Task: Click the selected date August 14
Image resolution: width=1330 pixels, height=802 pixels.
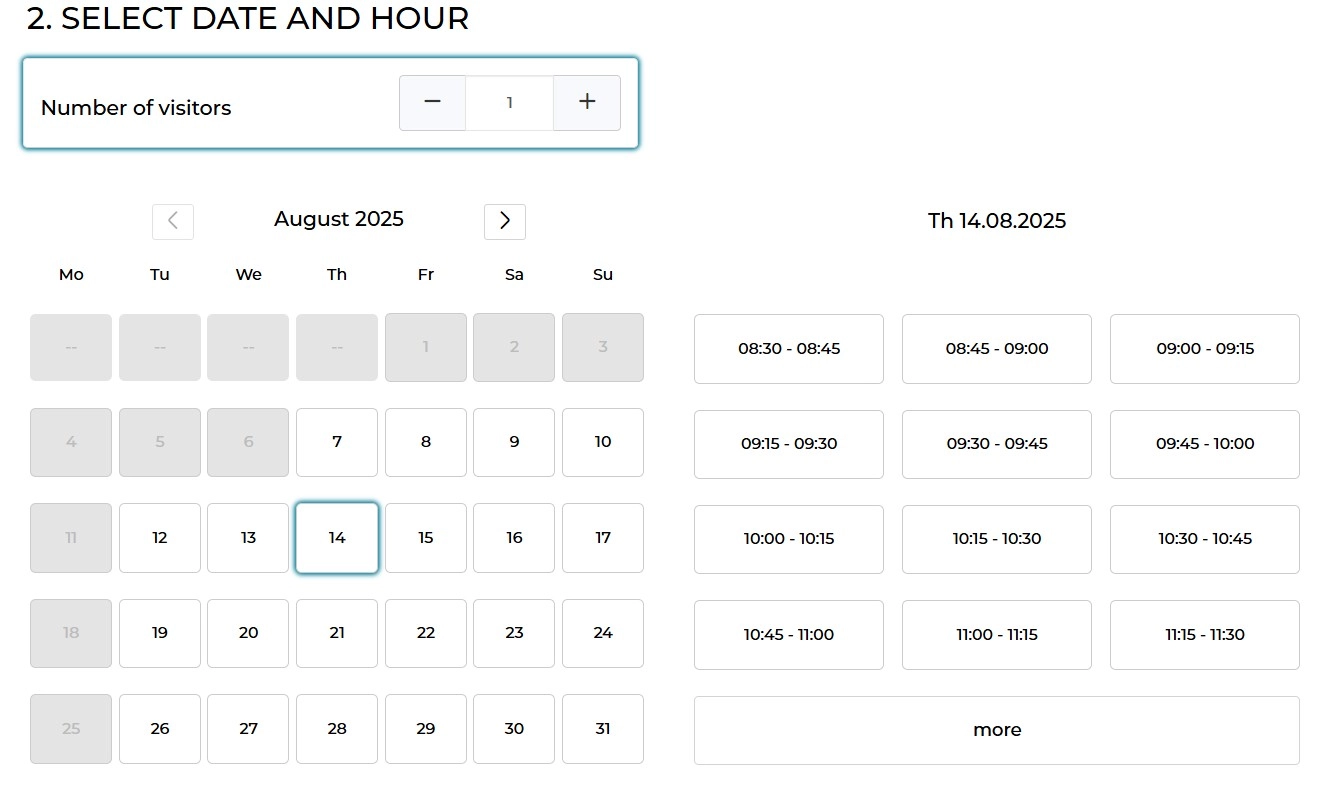Action: click(337, 538)
